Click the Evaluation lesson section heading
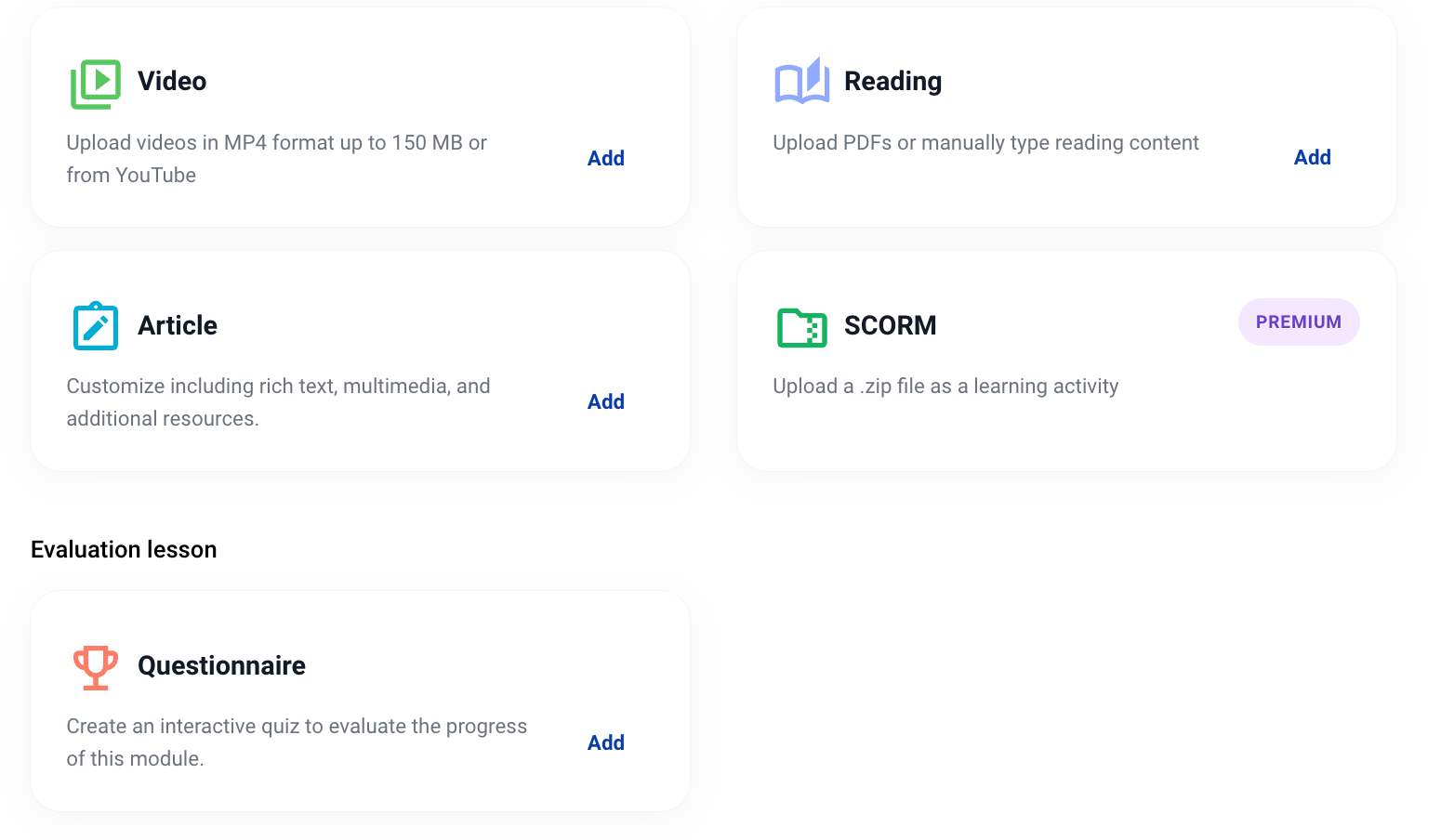The height and width of the screenshot is (840, 1454). 124,550
